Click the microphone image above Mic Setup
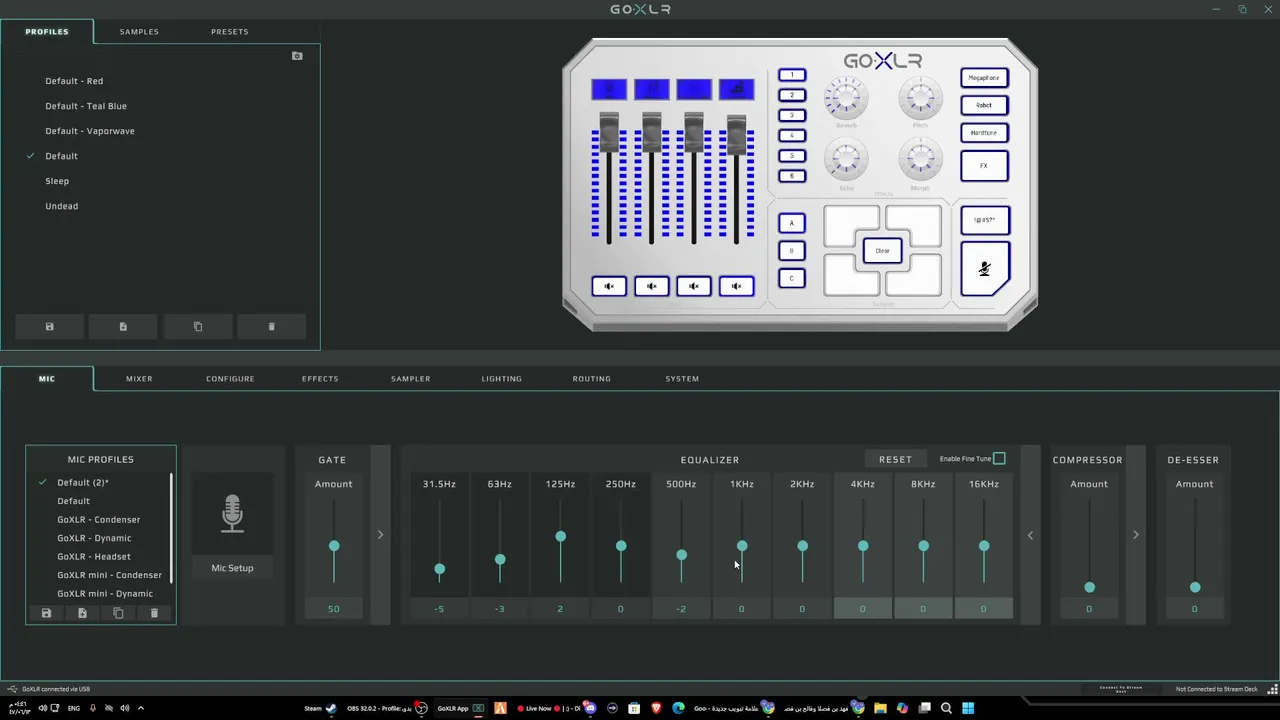Image resolution: width=1280 pixels, height=720 pixels. [232, 513]
